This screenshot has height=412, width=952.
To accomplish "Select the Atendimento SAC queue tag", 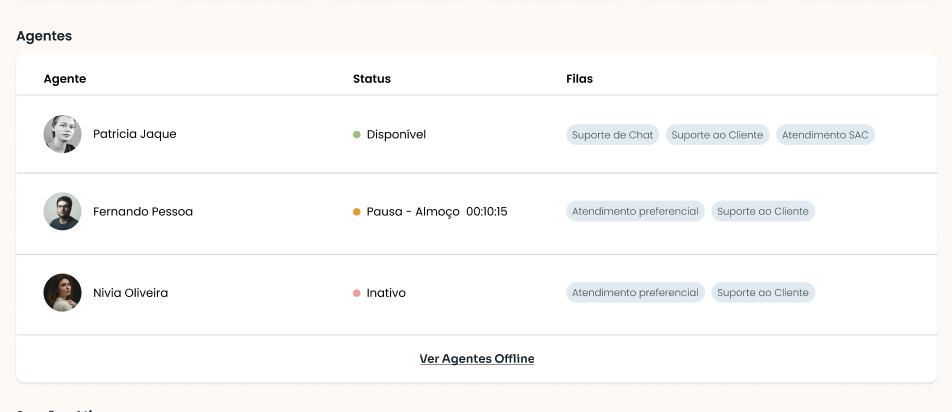I will (825, 135).
